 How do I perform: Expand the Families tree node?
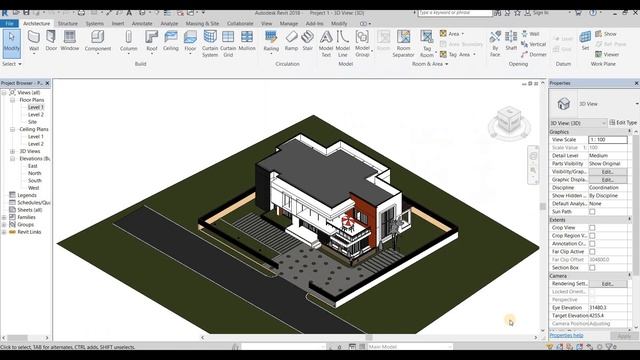4,218
